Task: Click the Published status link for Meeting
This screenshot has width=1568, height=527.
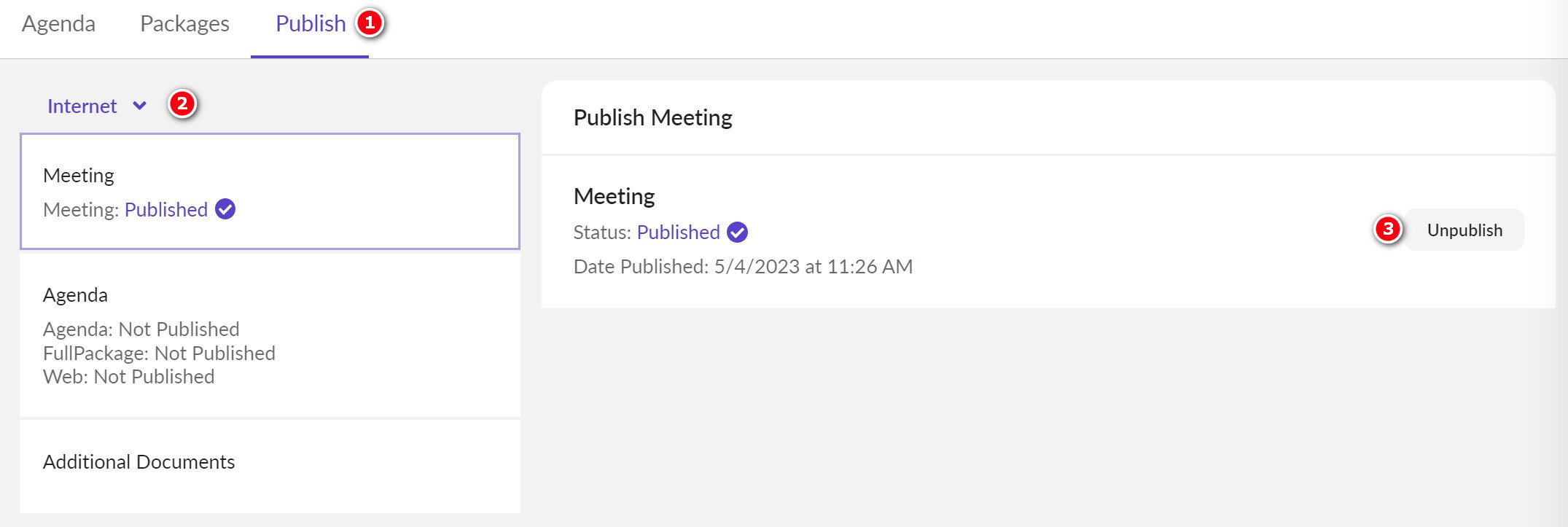Action: [x=166, y=209]
